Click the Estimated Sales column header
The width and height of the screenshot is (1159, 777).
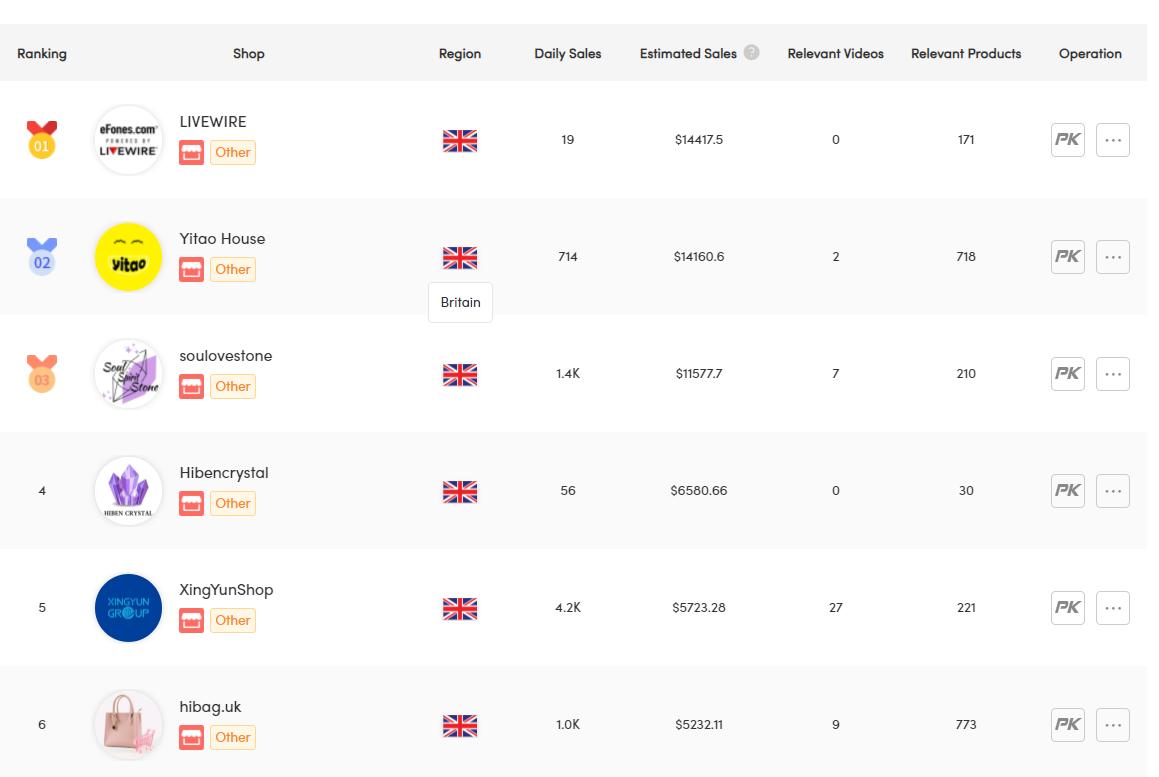(688, 53)
